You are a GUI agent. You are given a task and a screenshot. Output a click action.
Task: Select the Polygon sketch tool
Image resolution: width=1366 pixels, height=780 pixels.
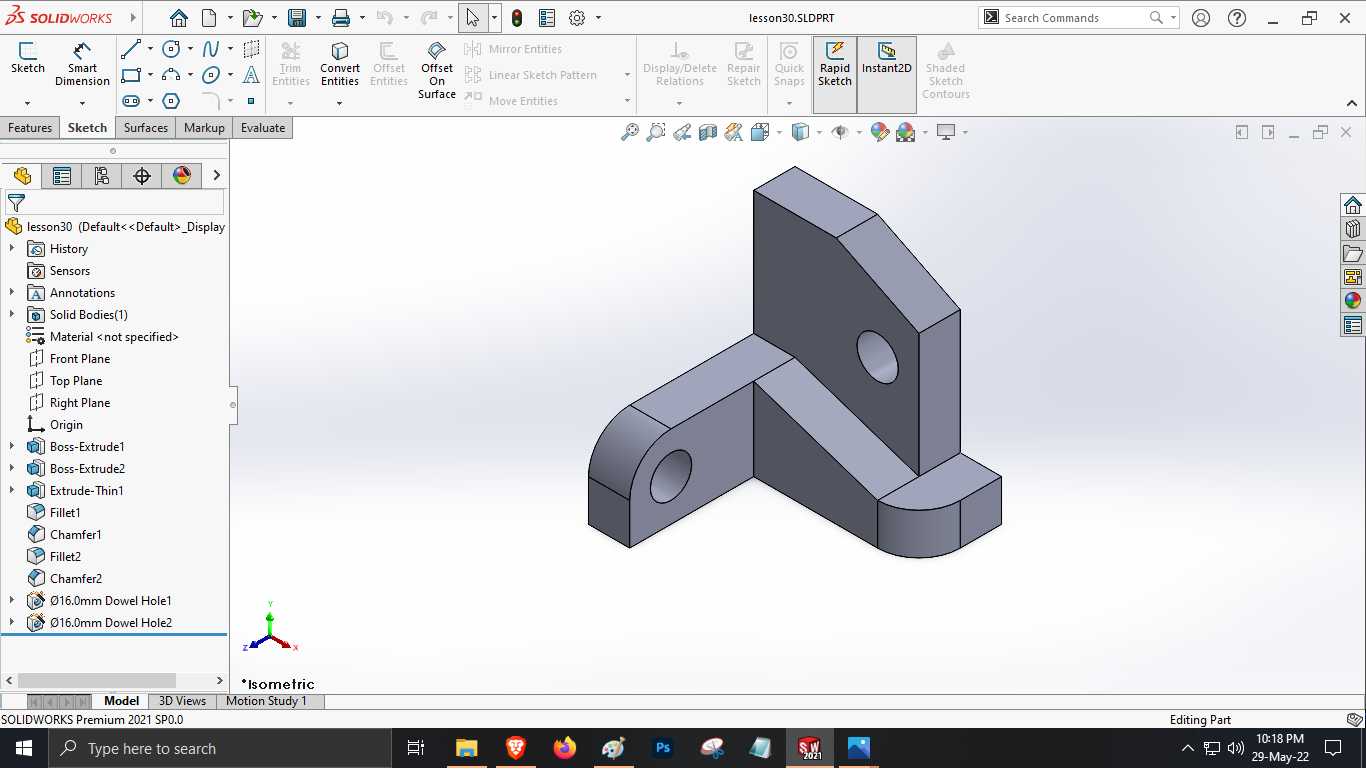(x=171, y=101)
